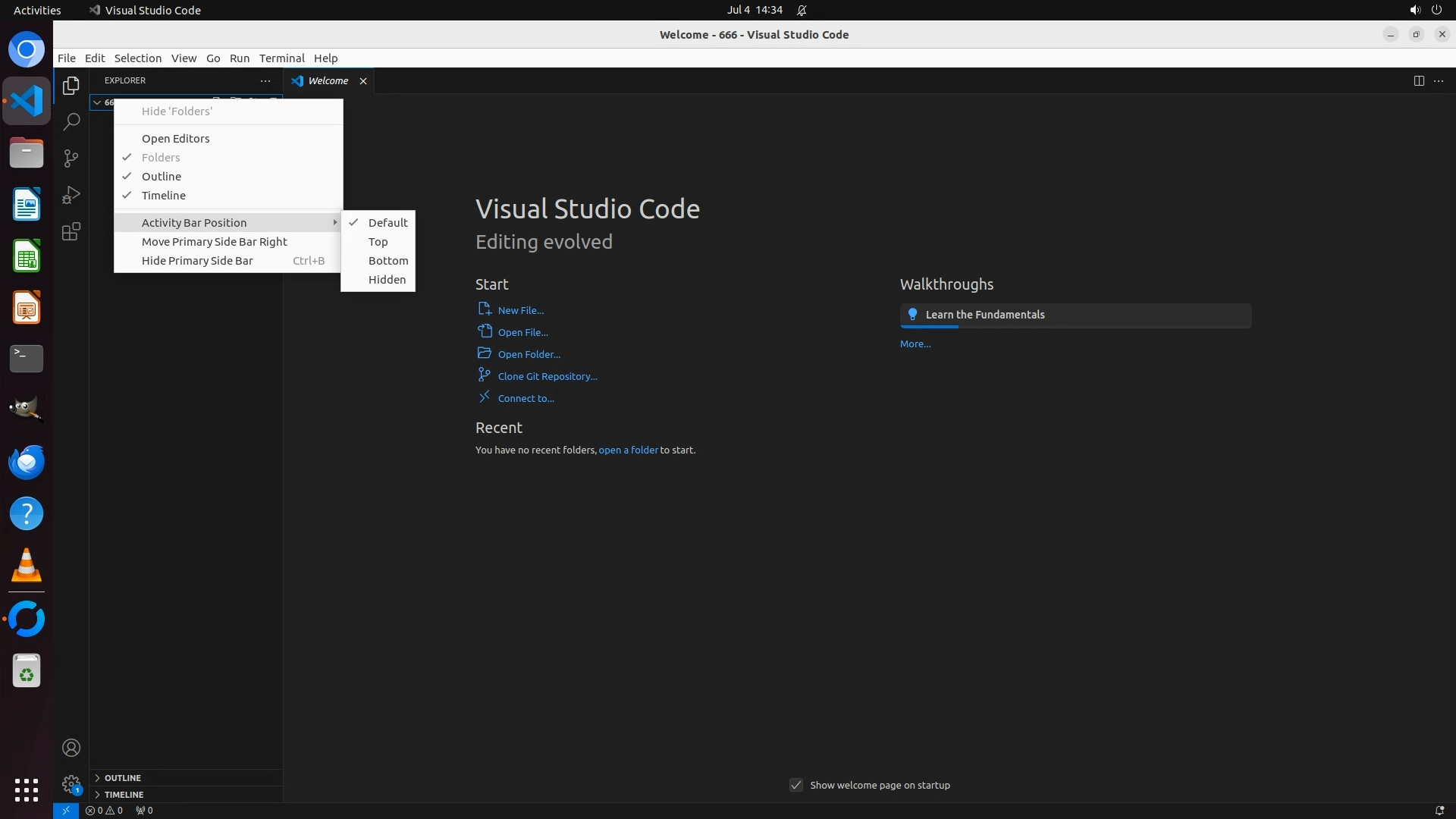The width and height of the screenshot is (1456, 819).
Task: Open the Learn the Fundamentals walkthrough
Action: [x=985, y=315]
